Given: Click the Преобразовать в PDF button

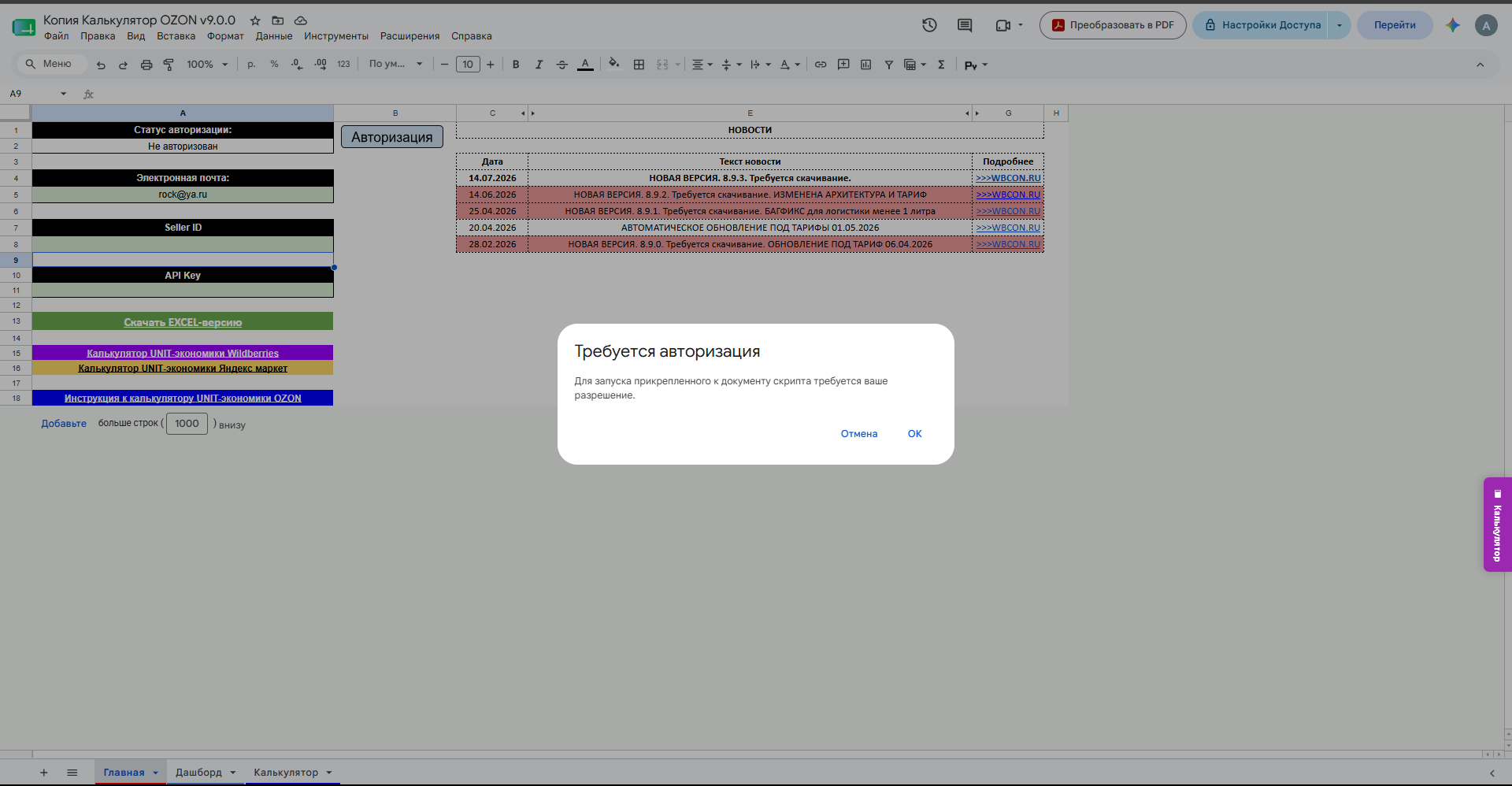Looking at the screenshot, I should click(x=1113, y=25).
